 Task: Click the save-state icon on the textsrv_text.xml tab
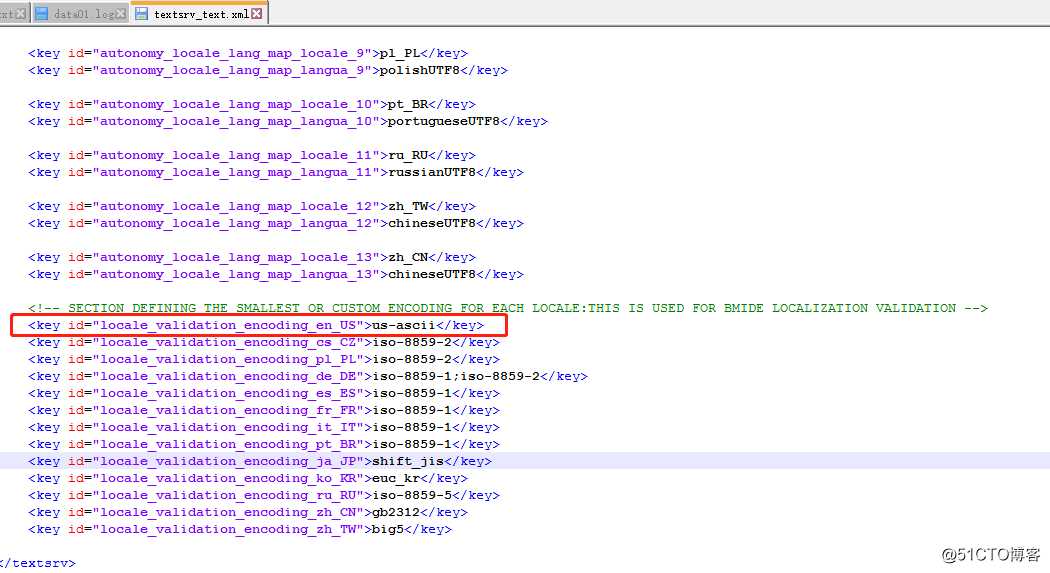[141, 13]
